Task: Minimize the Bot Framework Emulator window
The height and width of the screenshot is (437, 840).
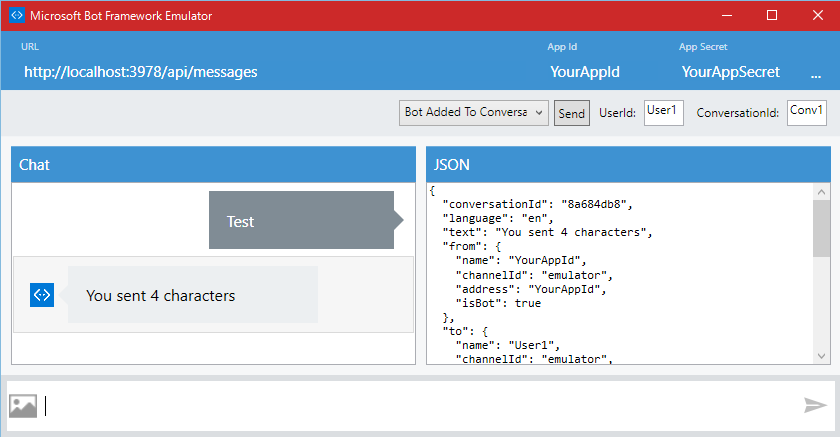Action: click(727, 15)
